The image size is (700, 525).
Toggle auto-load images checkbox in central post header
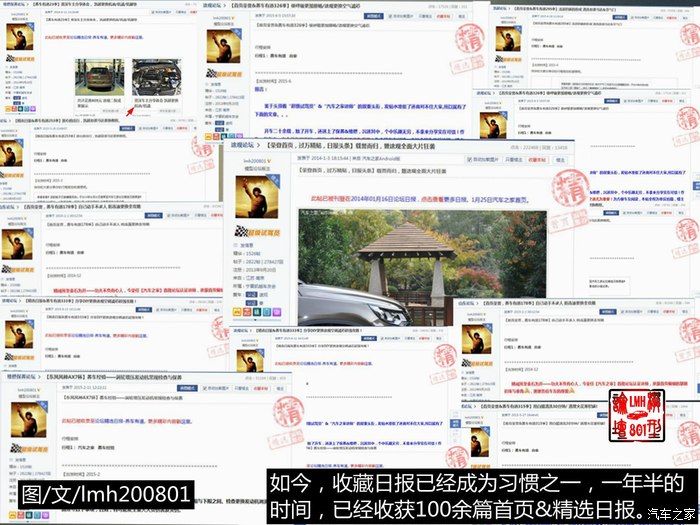(x=468, y=158)
